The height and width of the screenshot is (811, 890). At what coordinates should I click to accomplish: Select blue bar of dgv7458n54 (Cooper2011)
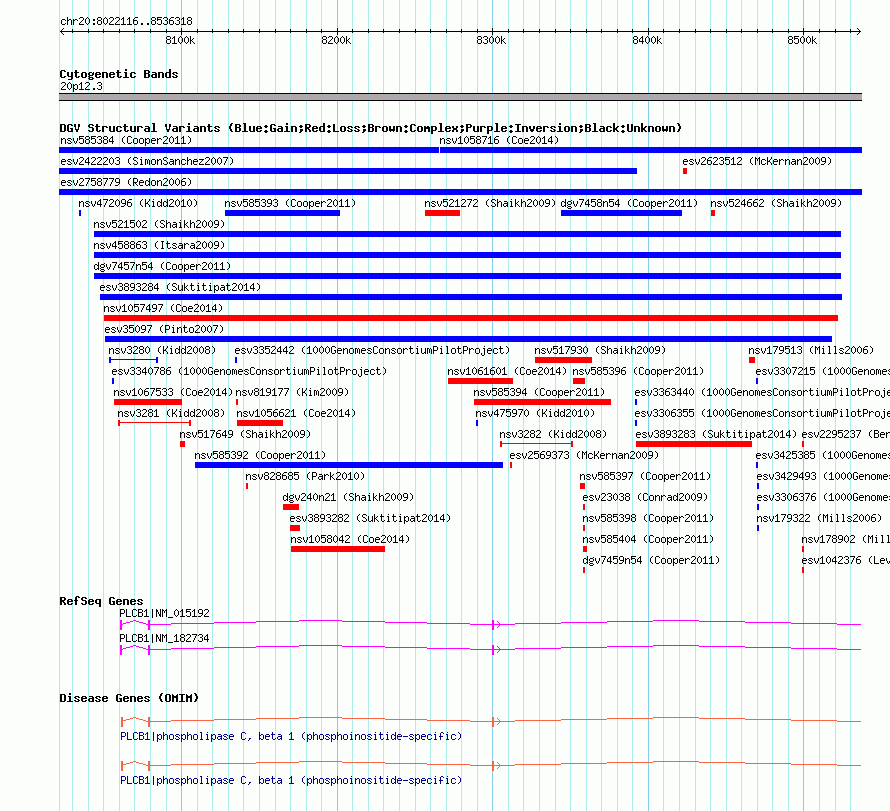pyautogui.click(x=621, y=213)
